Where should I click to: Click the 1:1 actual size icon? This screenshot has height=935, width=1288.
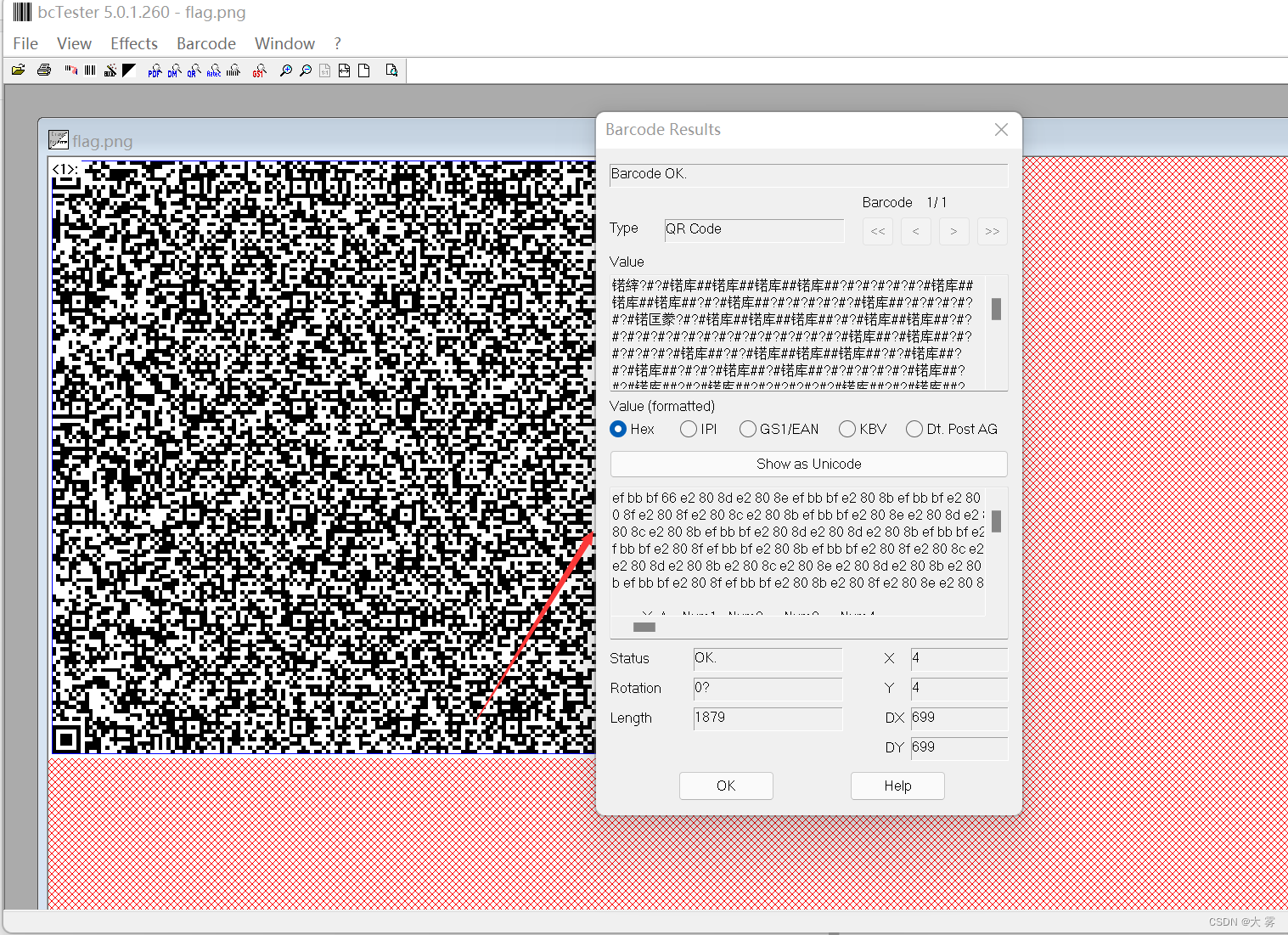tap(325, 70)
